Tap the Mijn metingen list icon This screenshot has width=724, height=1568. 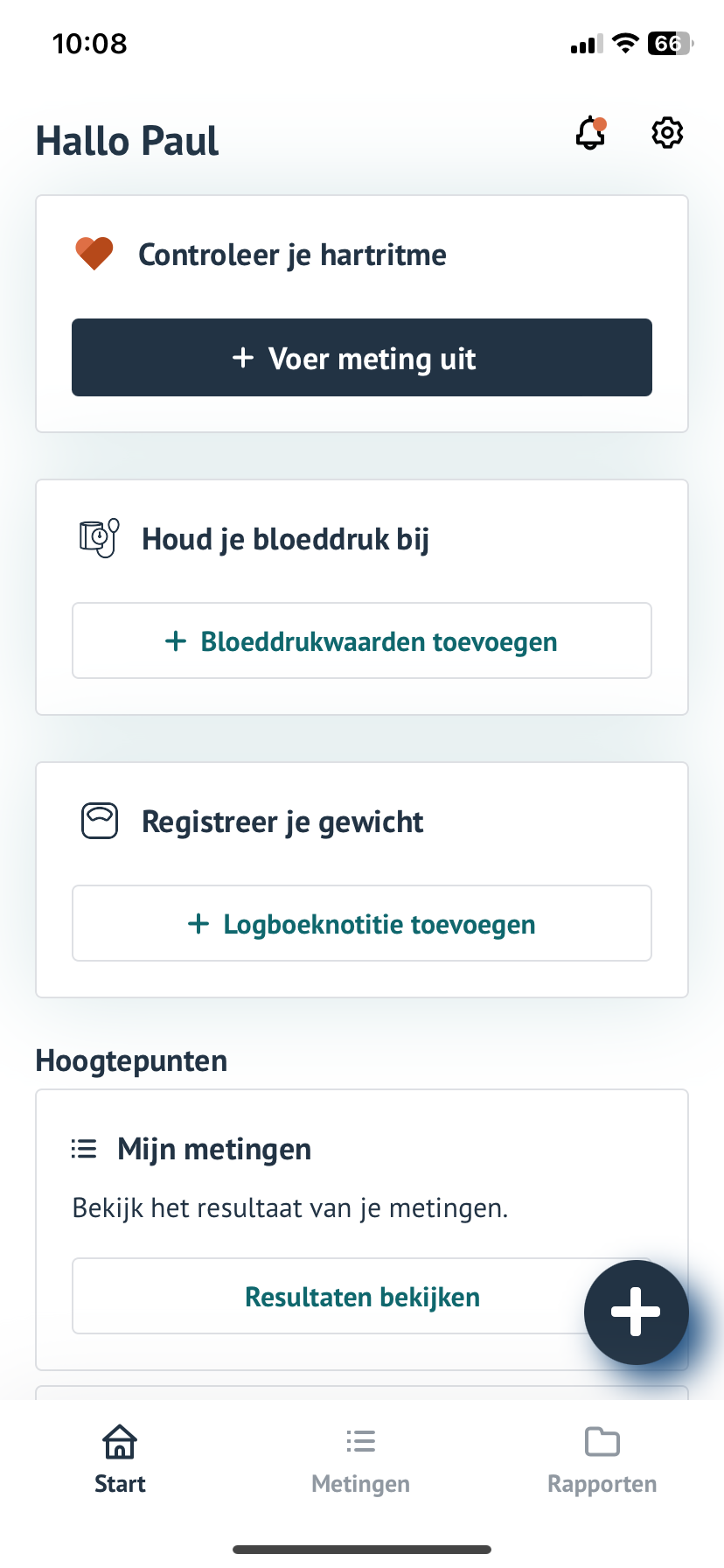84,1149
